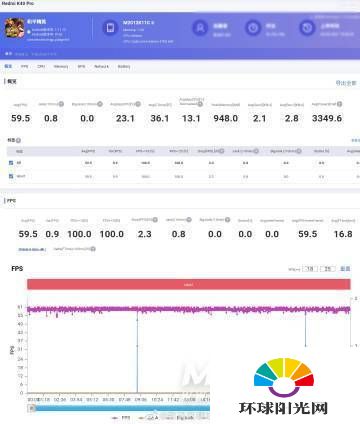Click the FPS threshold field showing 18

310,269
